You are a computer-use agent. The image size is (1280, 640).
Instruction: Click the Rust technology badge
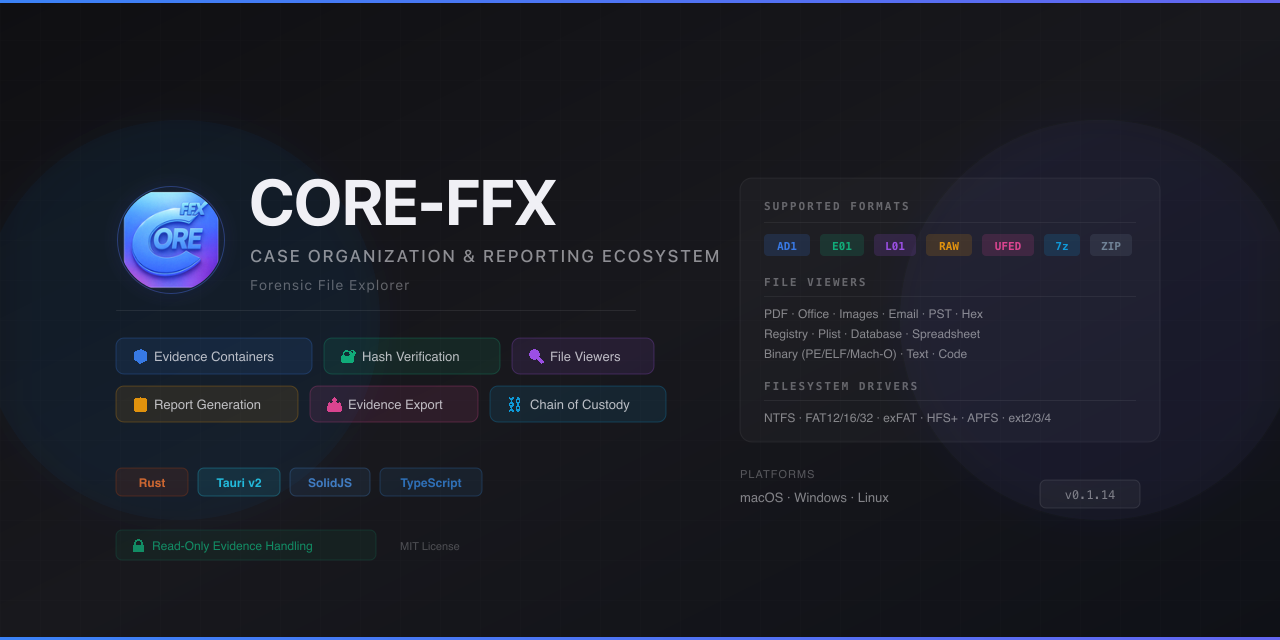pos(152,482)
